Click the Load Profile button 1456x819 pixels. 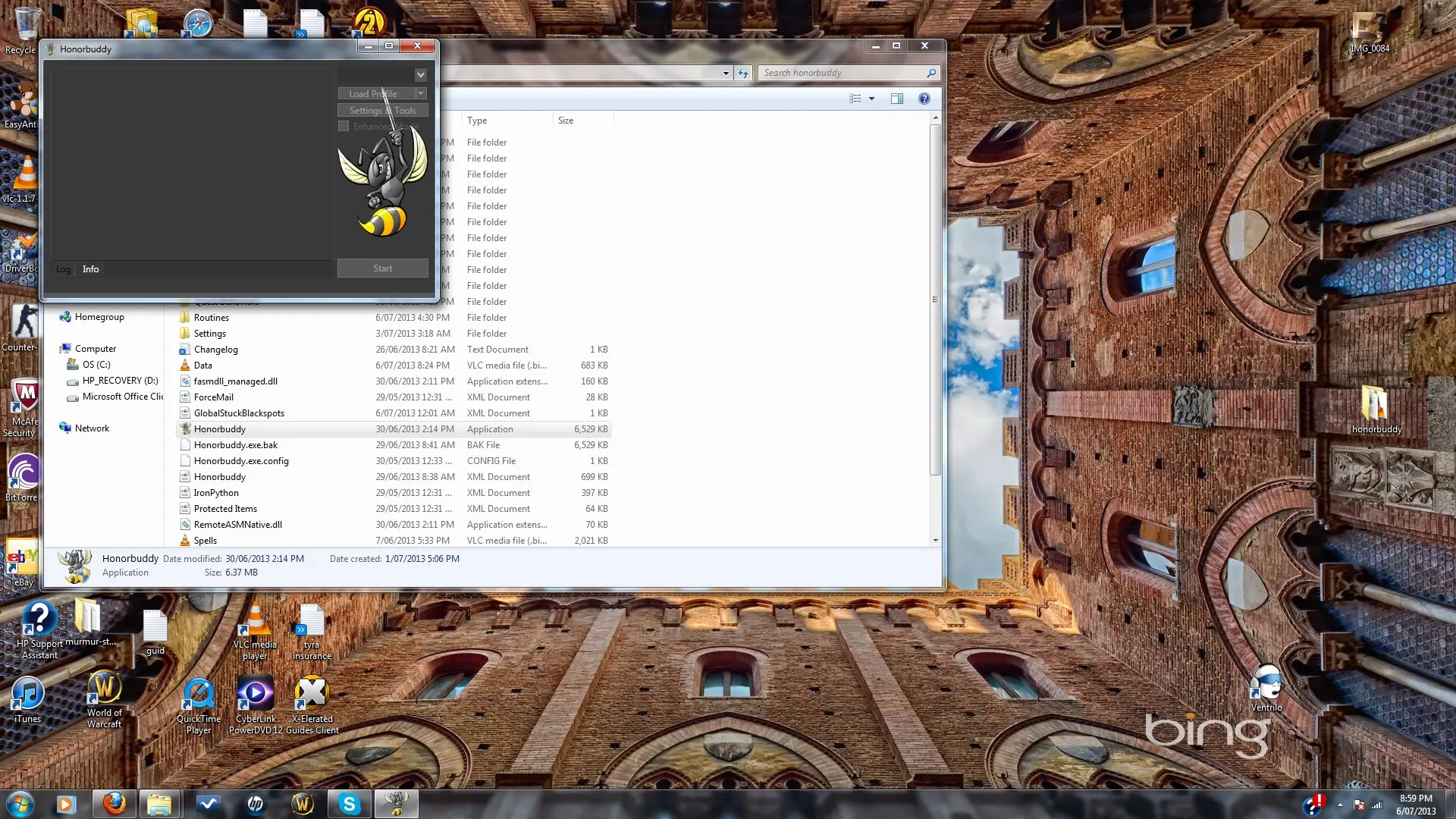pyautogui.click(x=376, y=94)
